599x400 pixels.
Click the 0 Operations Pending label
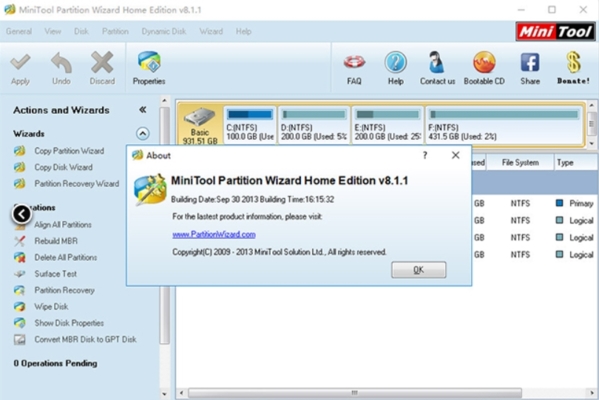tap(55, 363)
